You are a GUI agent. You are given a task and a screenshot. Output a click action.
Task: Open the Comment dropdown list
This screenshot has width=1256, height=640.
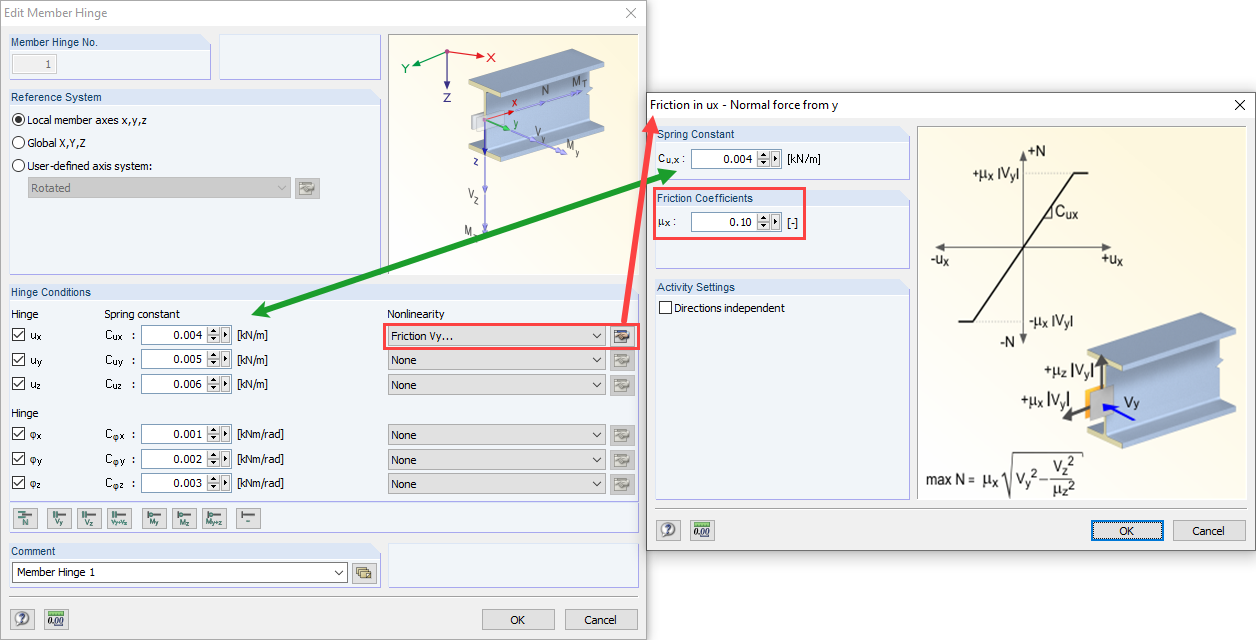point(339,572)
